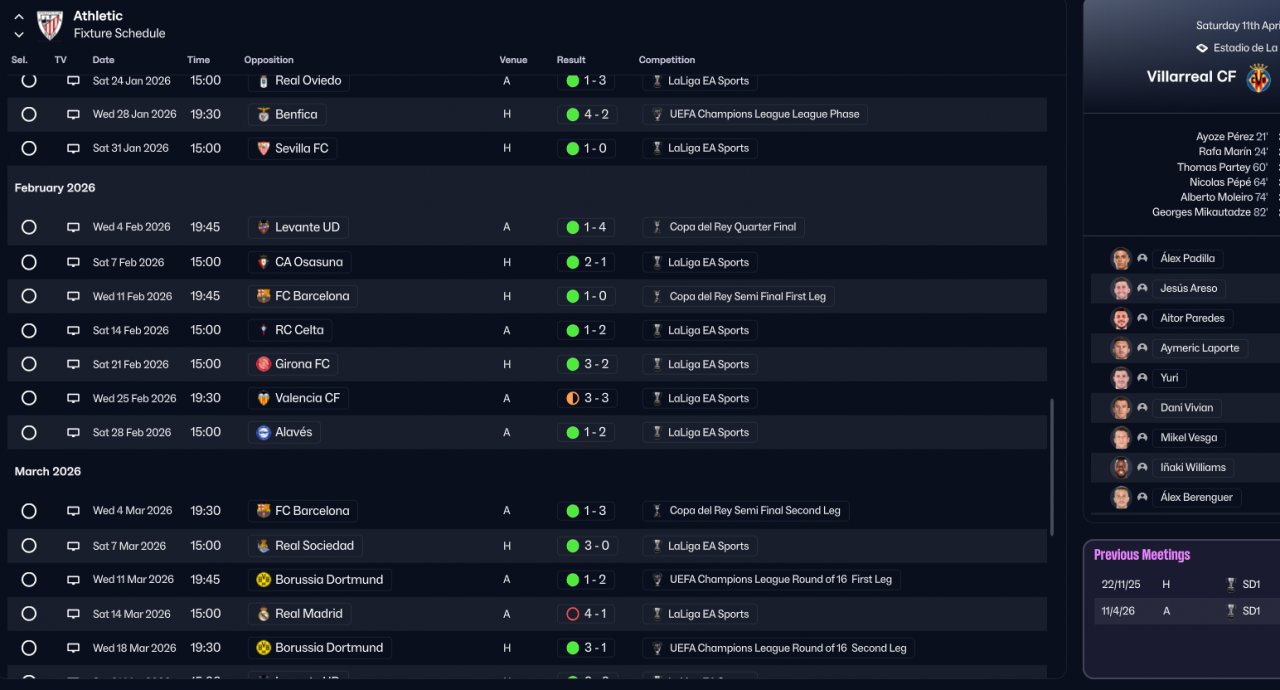Click the down chevron beside Athletic crest

coord(19,34)
